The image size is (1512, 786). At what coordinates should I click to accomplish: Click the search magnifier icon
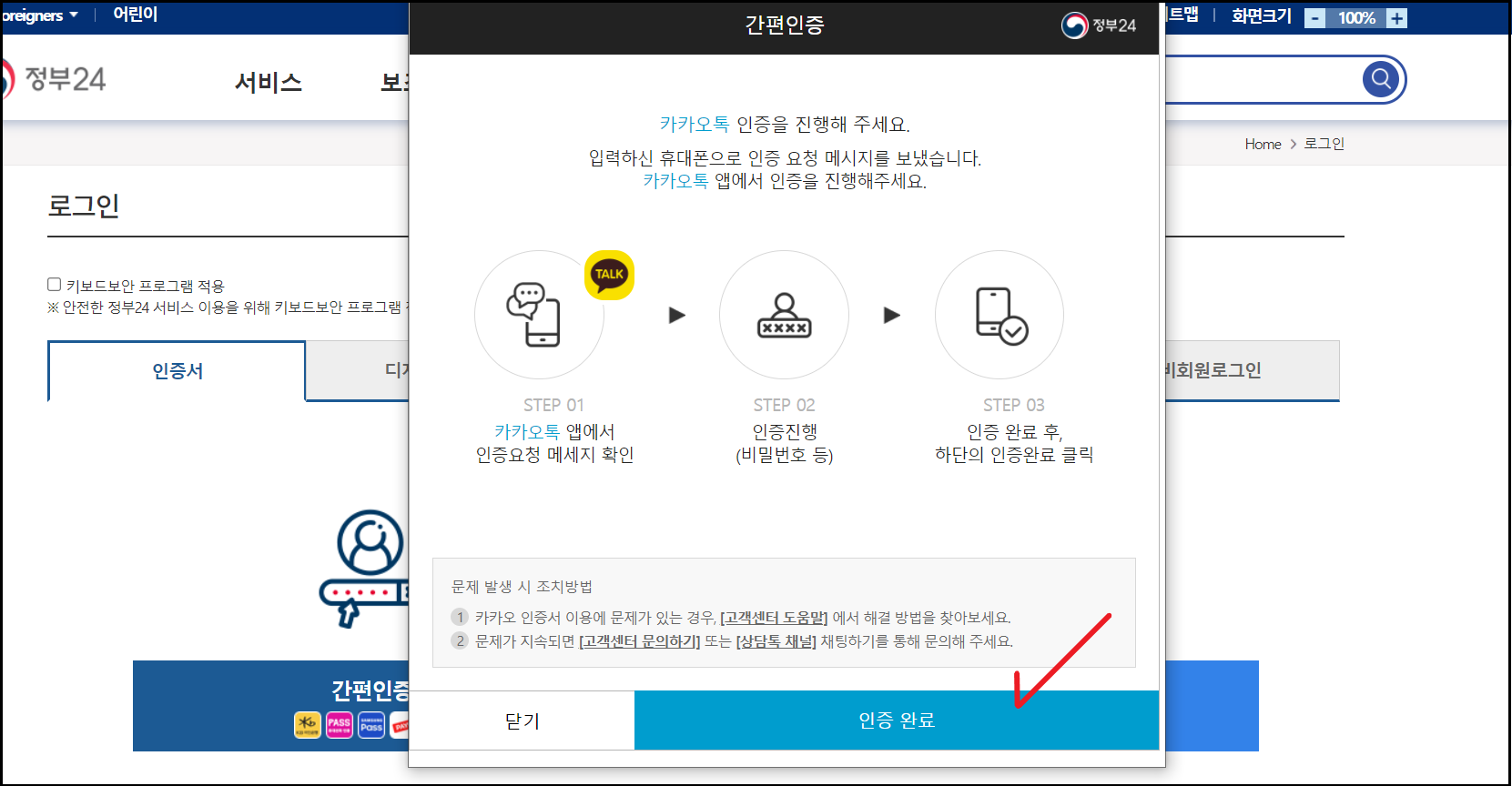[x=1381, y=79]
